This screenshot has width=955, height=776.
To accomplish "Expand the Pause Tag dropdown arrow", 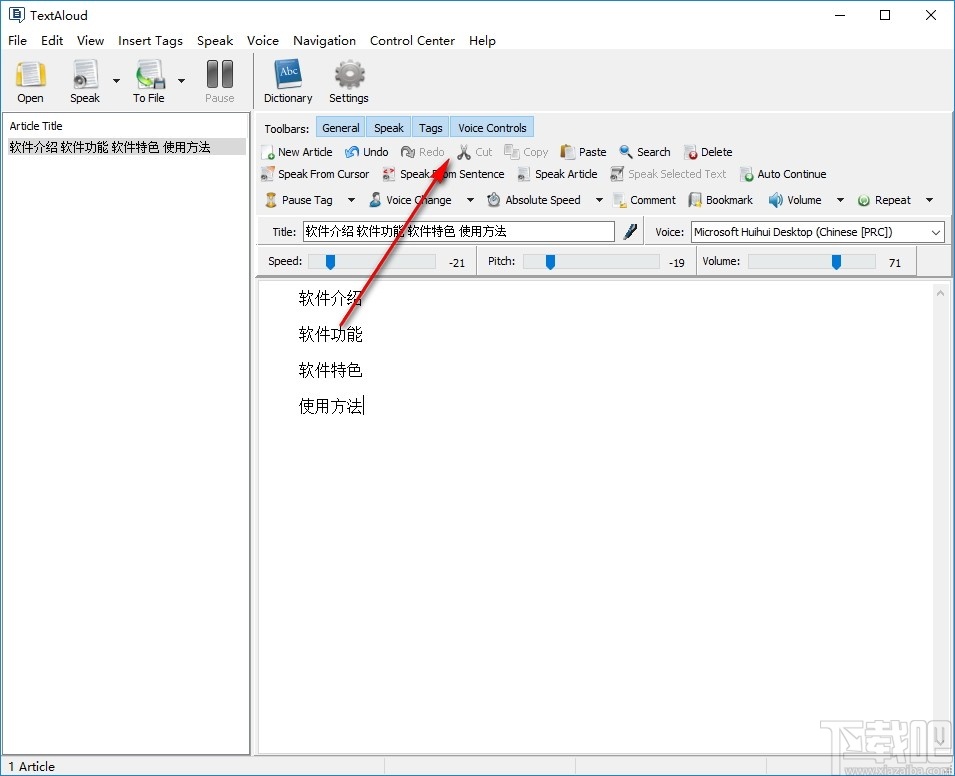I will click(352, 199).
